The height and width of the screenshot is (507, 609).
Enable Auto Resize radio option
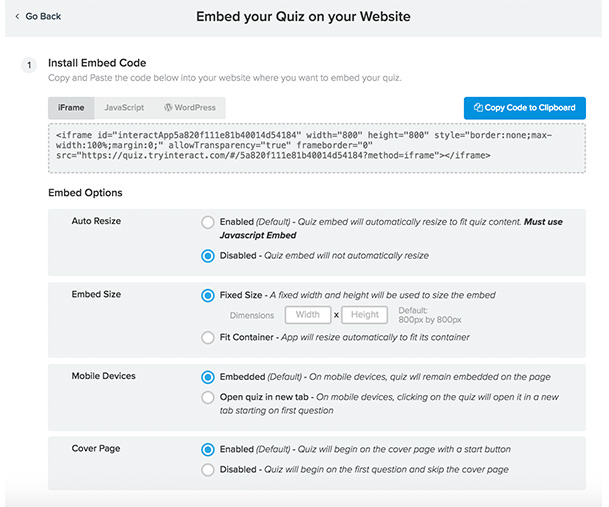208,221
